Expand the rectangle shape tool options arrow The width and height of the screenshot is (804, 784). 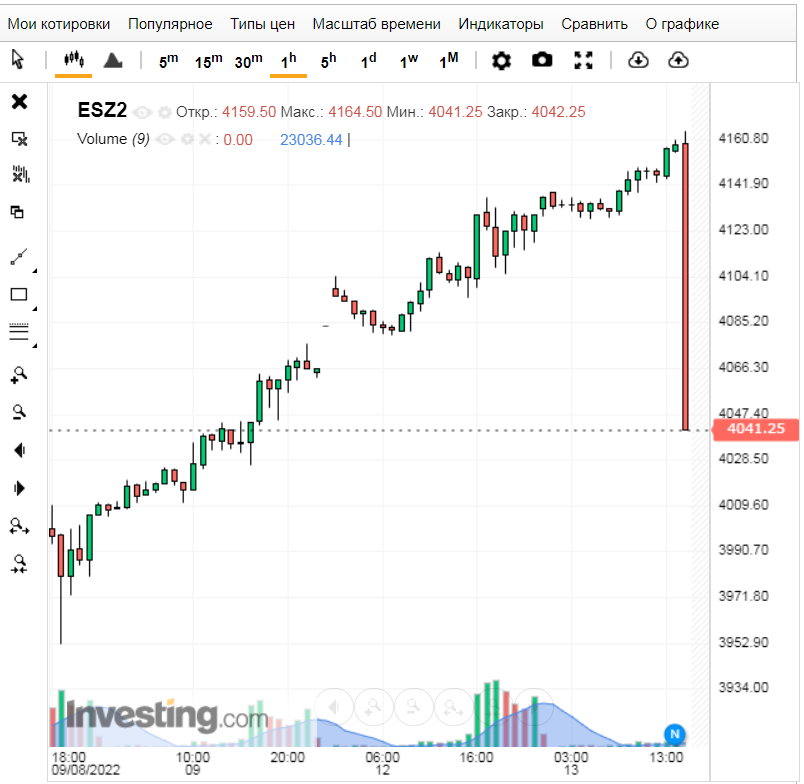[34, 309]
